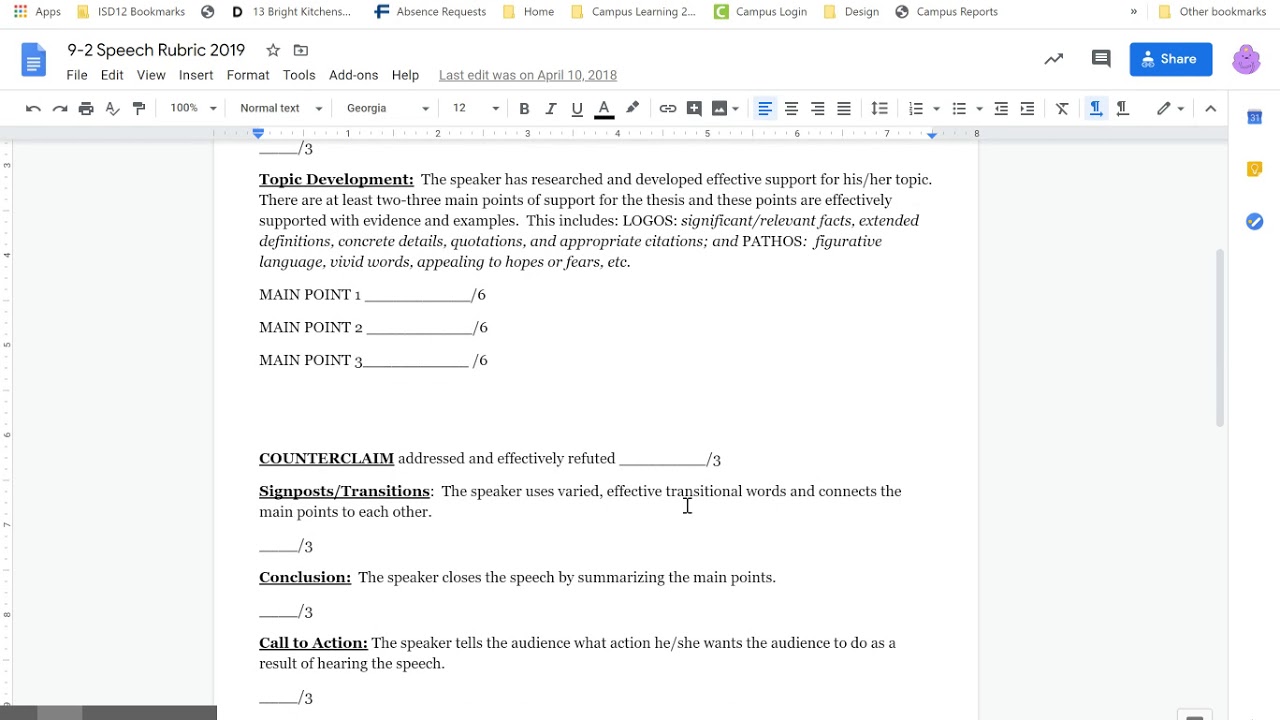Open the editing mode pencil dropdown
The width and height of the screenshot is (1280, 720).
point(1170,108)
